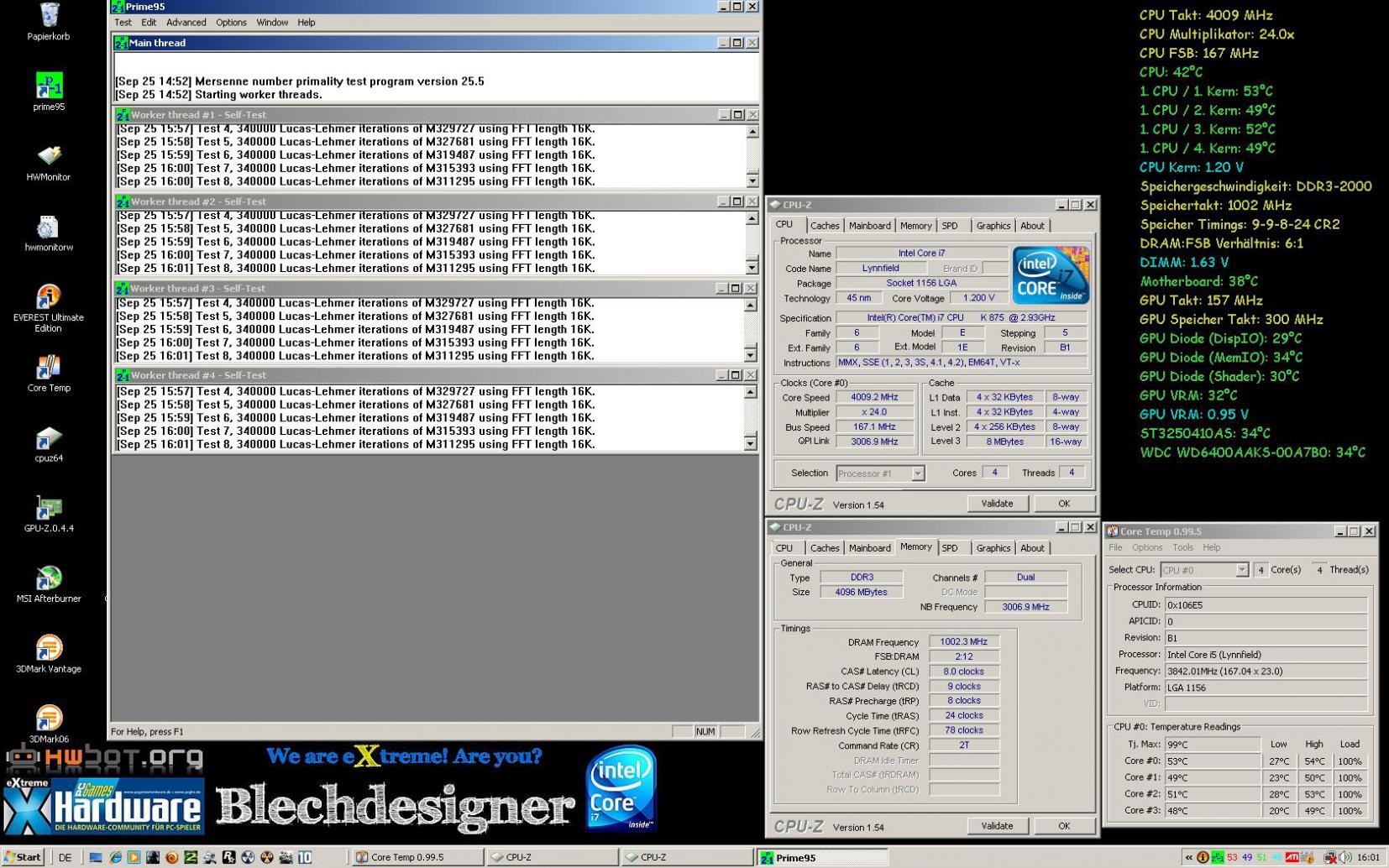
Task: Click OK in the upper CPU-Z window
Action: 1064,504
